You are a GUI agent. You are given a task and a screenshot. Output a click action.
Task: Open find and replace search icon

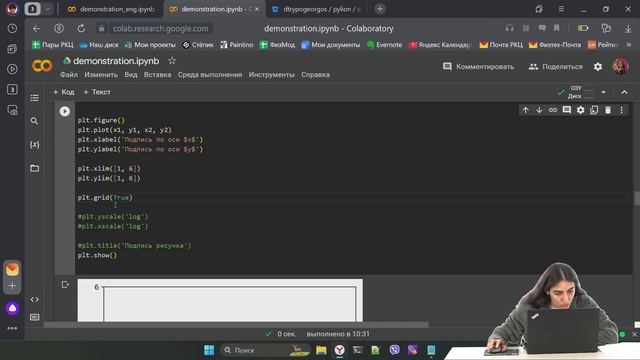(35, 121)
